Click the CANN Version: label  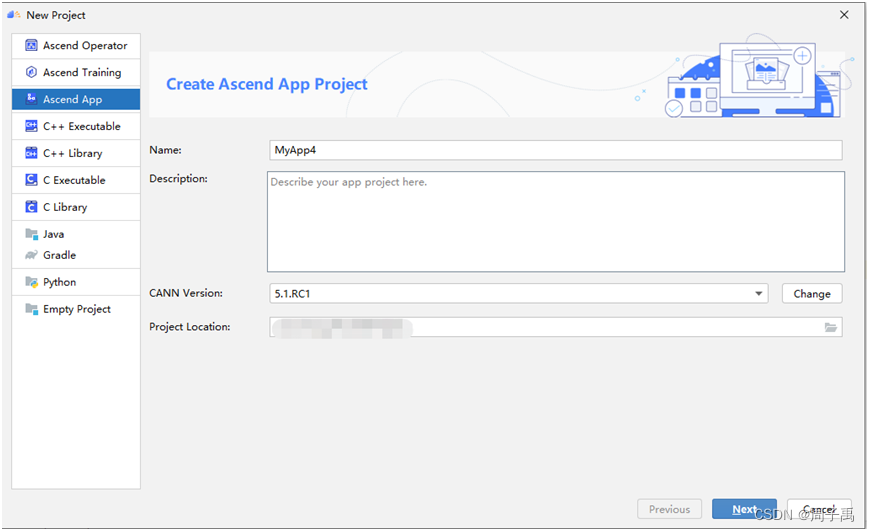(x=186, y=293)
